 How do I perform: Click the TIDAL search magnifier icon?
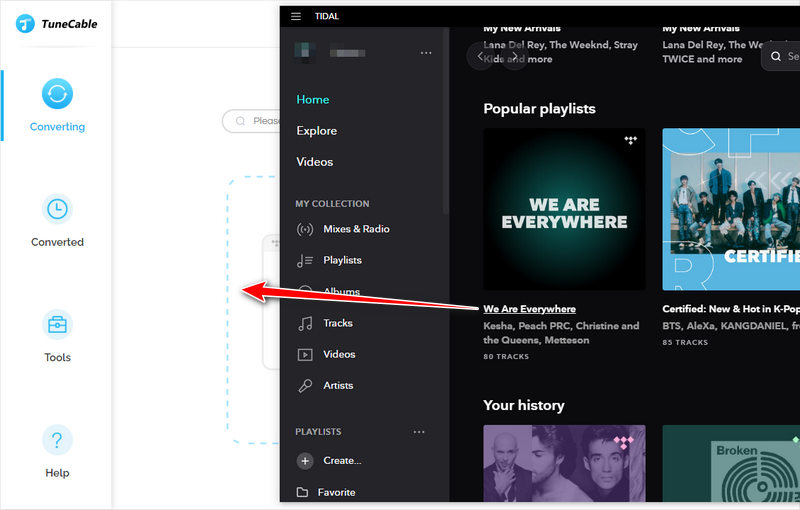pos(776,56)
